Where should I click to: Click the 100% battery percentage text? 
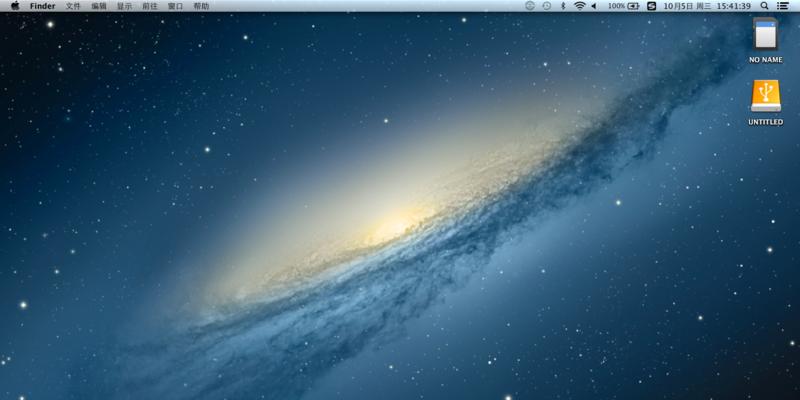(616, 6)
